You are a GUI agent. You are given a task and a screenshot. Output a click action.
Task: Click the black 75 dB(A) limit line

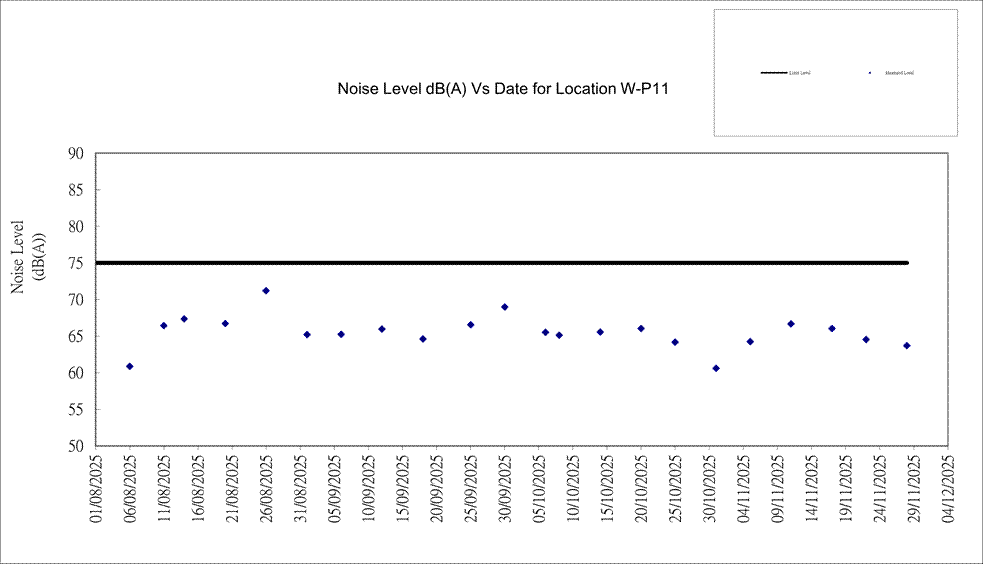[x=500, y=263]
